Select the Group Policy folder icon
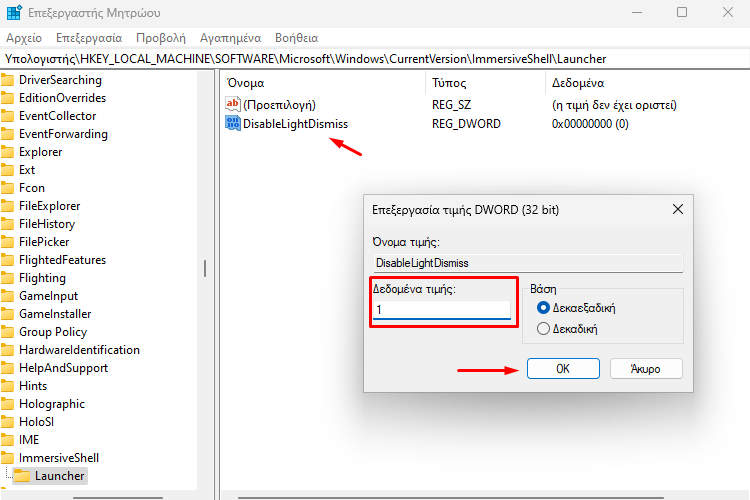750x500 pixels. point(7,332)
